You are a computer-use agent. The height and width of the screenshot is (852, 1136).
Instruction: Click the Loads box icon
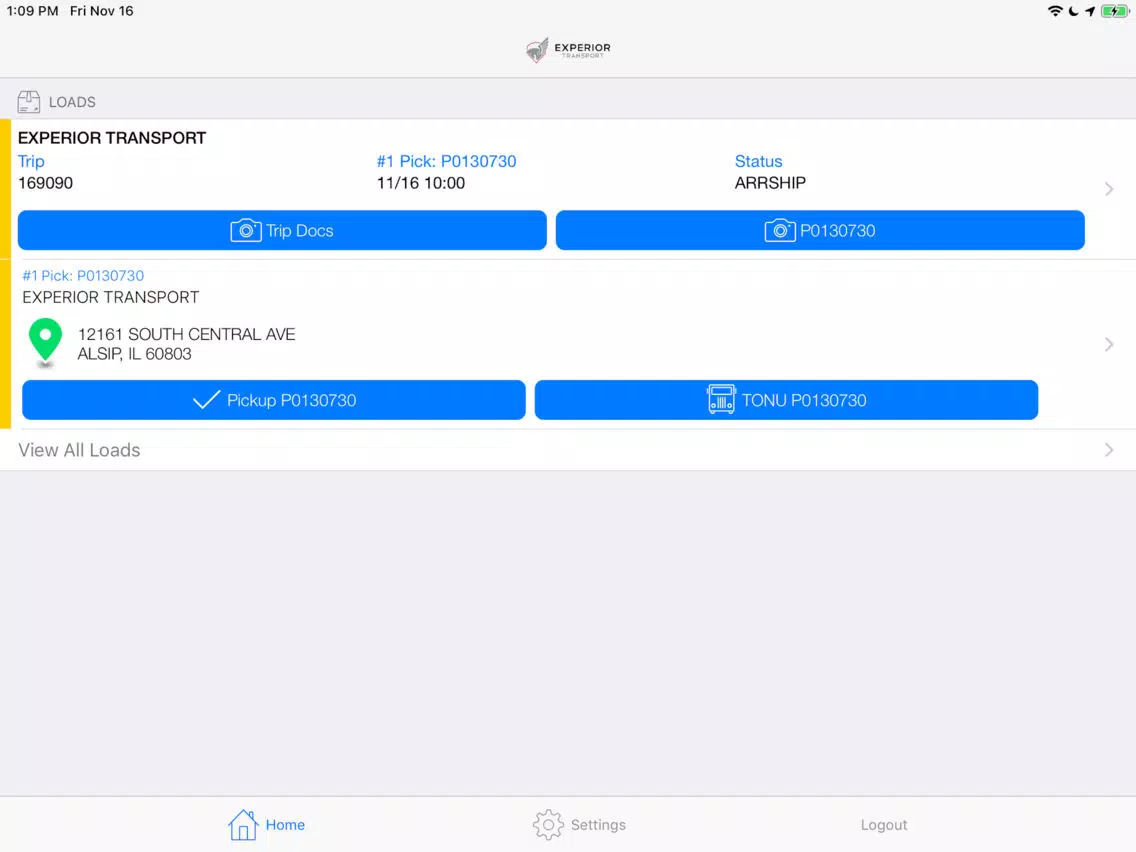(29, 102)
